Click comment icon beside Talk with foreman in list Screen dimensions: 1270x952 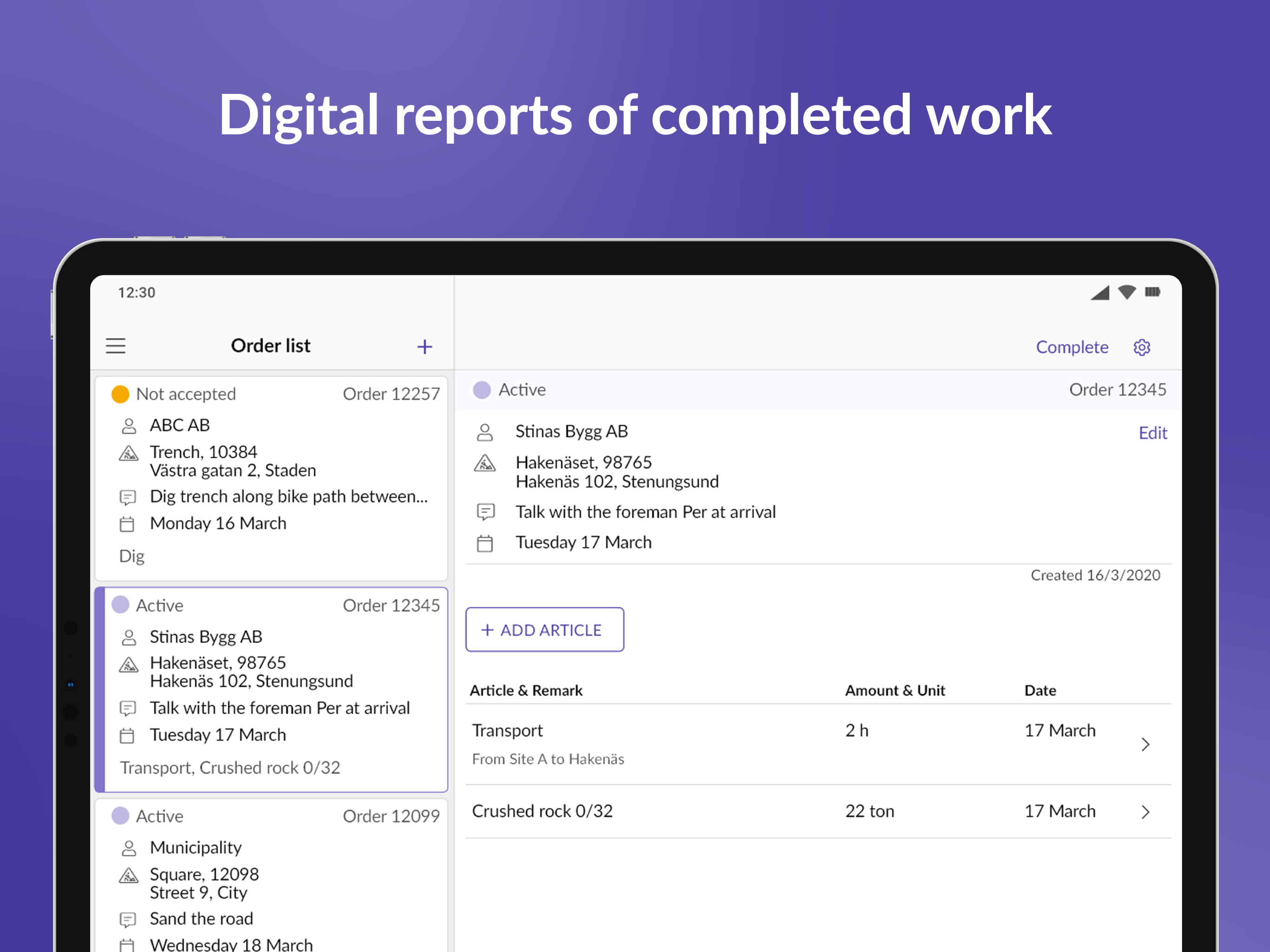coord(127,708)
